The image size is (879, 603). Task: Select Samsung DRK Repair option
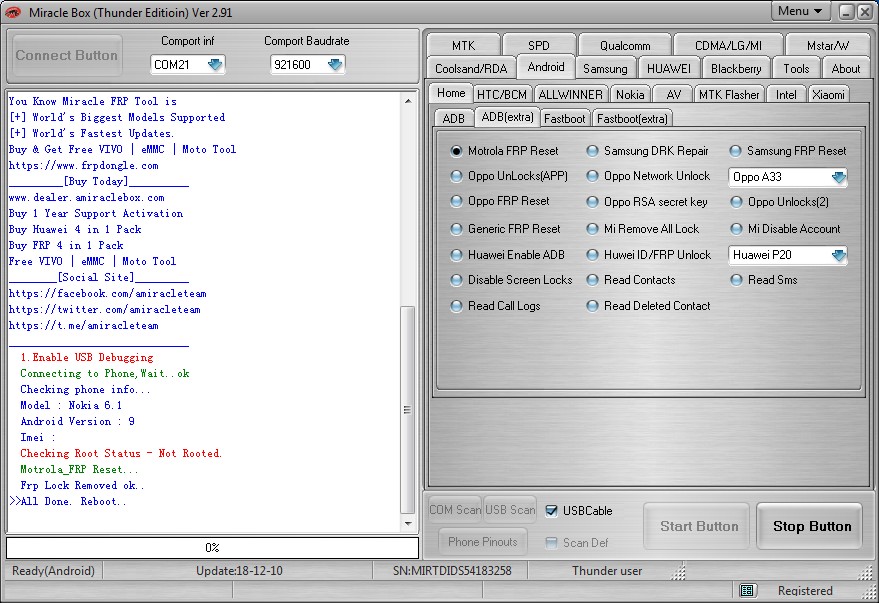click(x=592, y=151)
